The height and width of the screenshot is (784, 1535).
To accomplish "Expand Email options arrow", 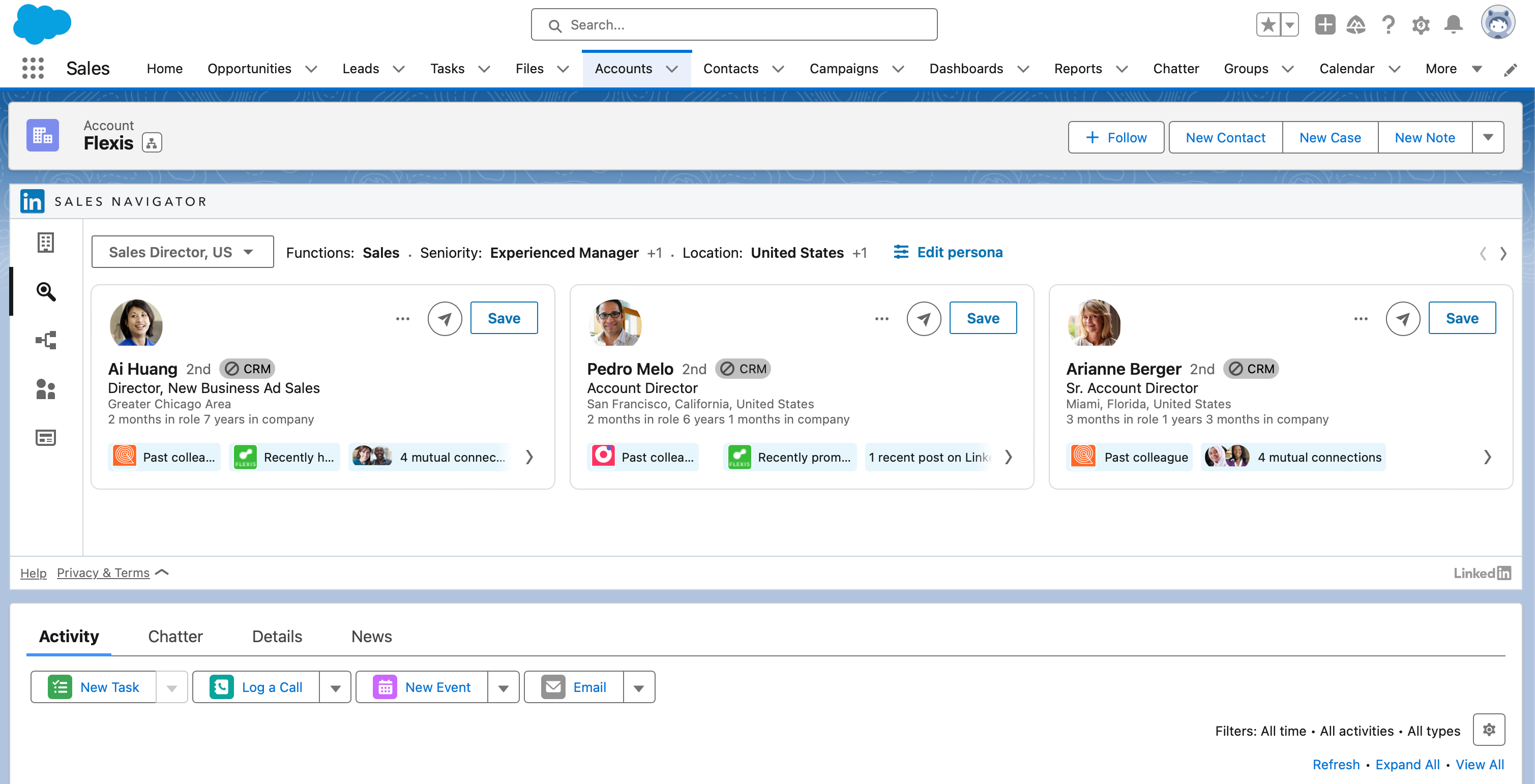I will pyautogui.click(x=639, y=687).
